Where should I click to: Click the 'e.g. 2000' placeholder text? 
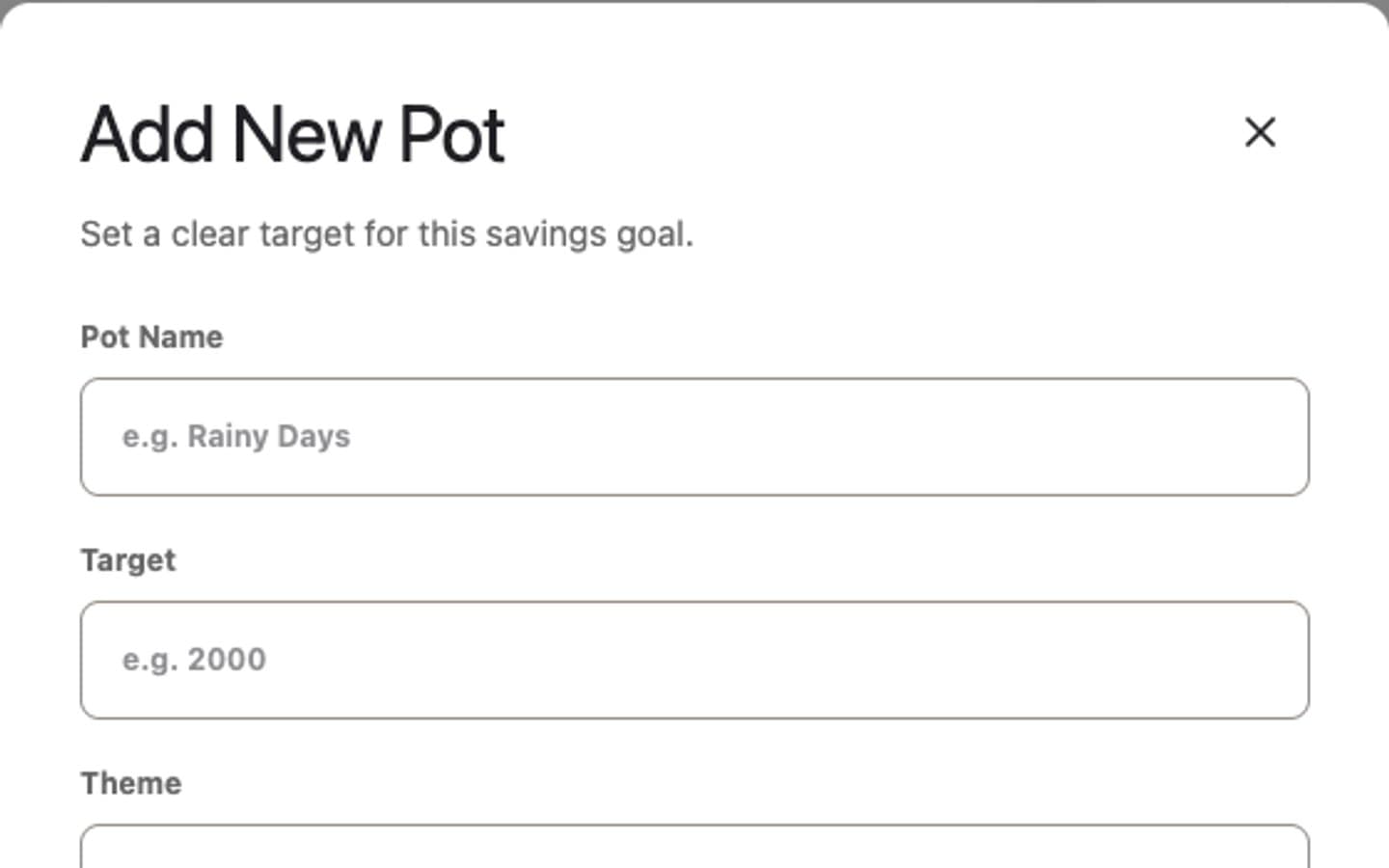(194, 660)
